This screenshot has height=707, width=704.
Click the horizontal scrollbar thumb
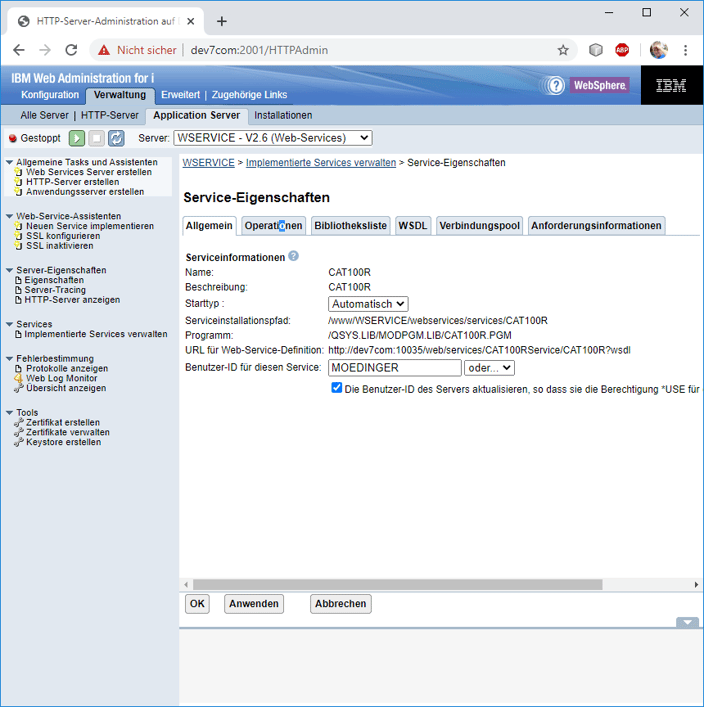tap(397, 585)
